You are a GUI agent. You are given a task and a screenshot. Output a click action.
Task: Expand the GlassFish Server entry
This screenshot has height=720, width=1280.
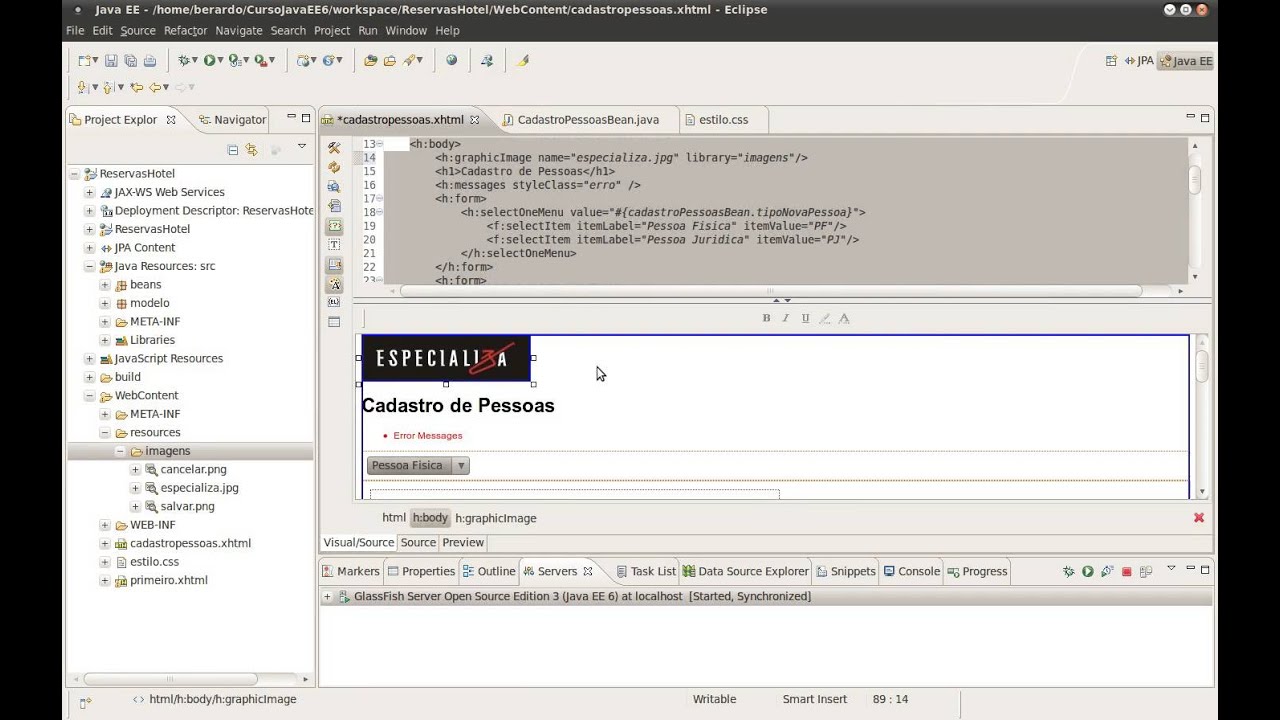pos(327,596)
